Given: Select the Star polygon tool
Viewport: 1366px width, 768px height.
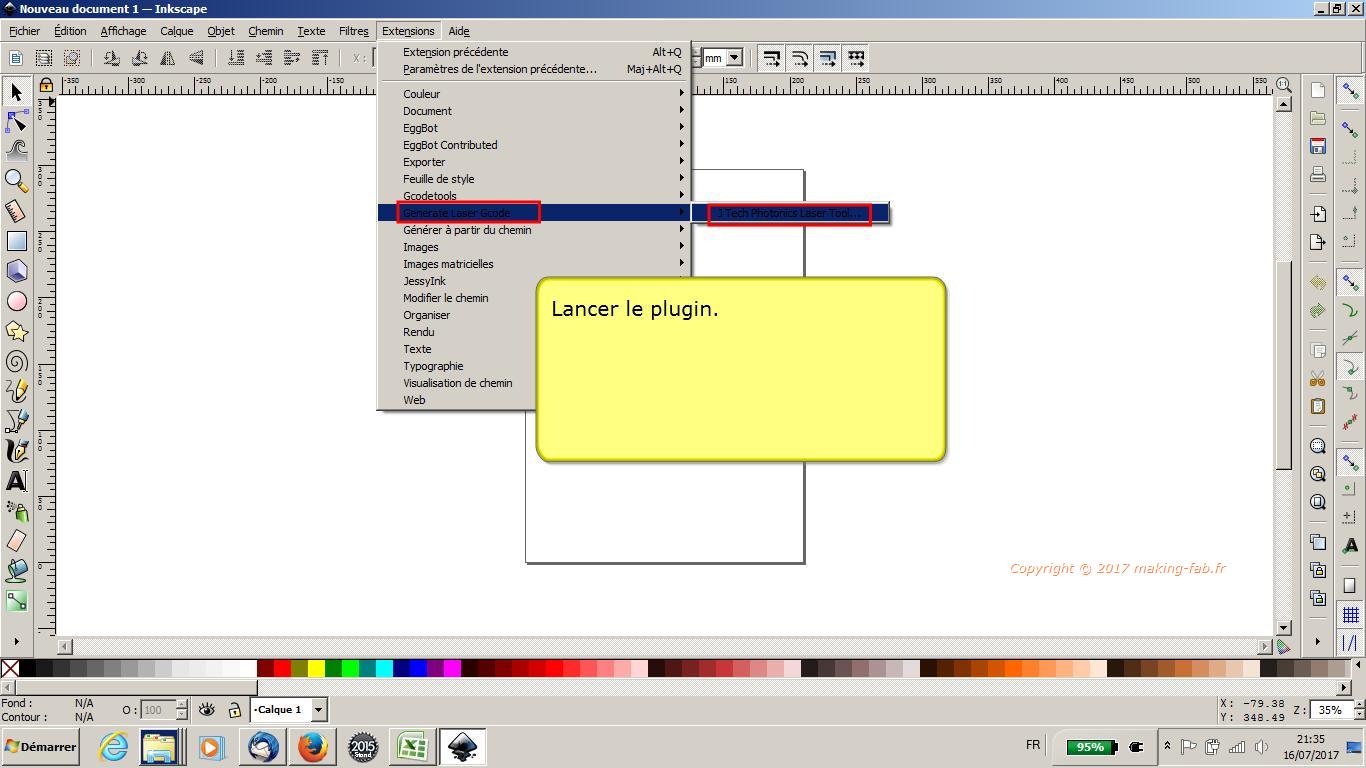Looking at the screenshot, I should [x=16, y=331].
